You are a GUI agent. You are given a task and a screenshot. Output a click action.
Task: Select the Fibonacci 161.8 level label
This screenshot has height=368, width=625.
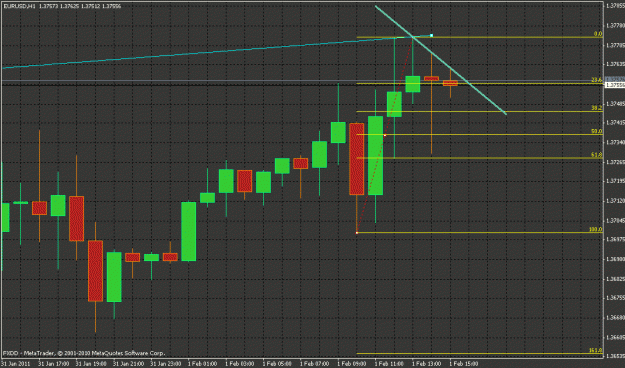596,350
